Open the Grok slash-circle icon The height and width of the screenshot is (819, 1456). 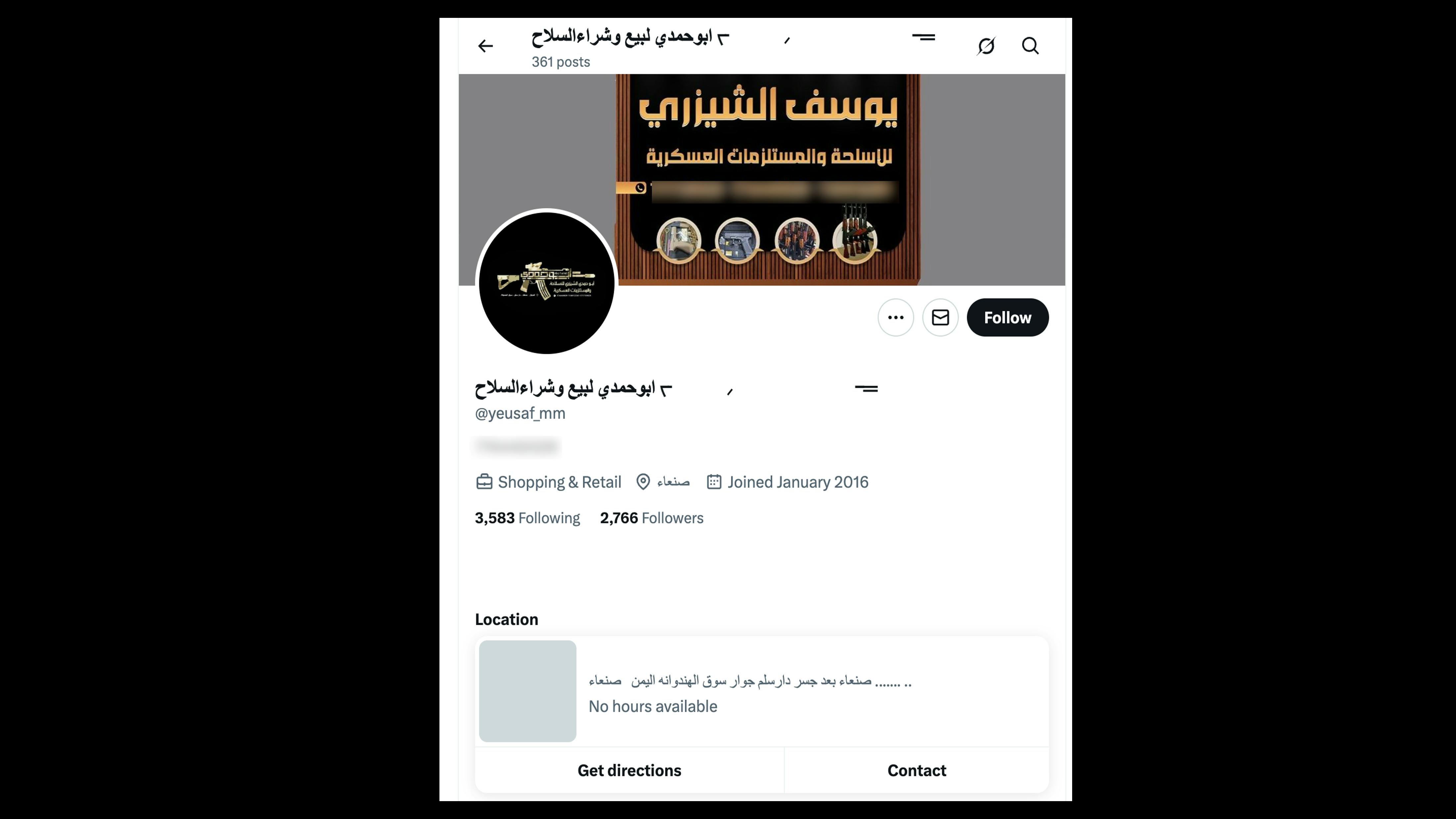(986, 46)
